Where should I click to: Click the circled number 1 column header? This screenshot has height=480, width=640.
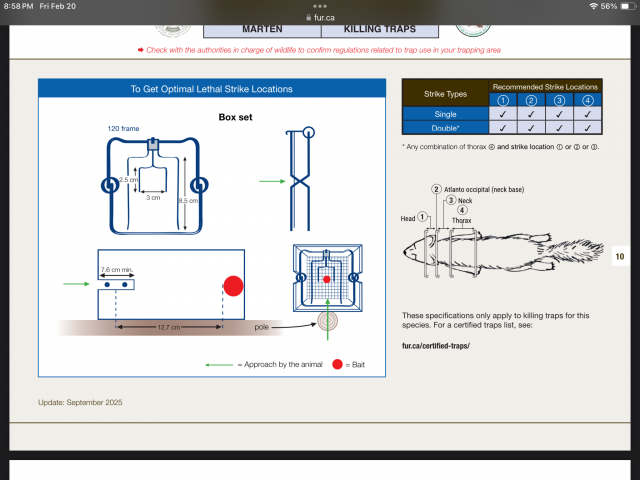[x=504, y=100]
